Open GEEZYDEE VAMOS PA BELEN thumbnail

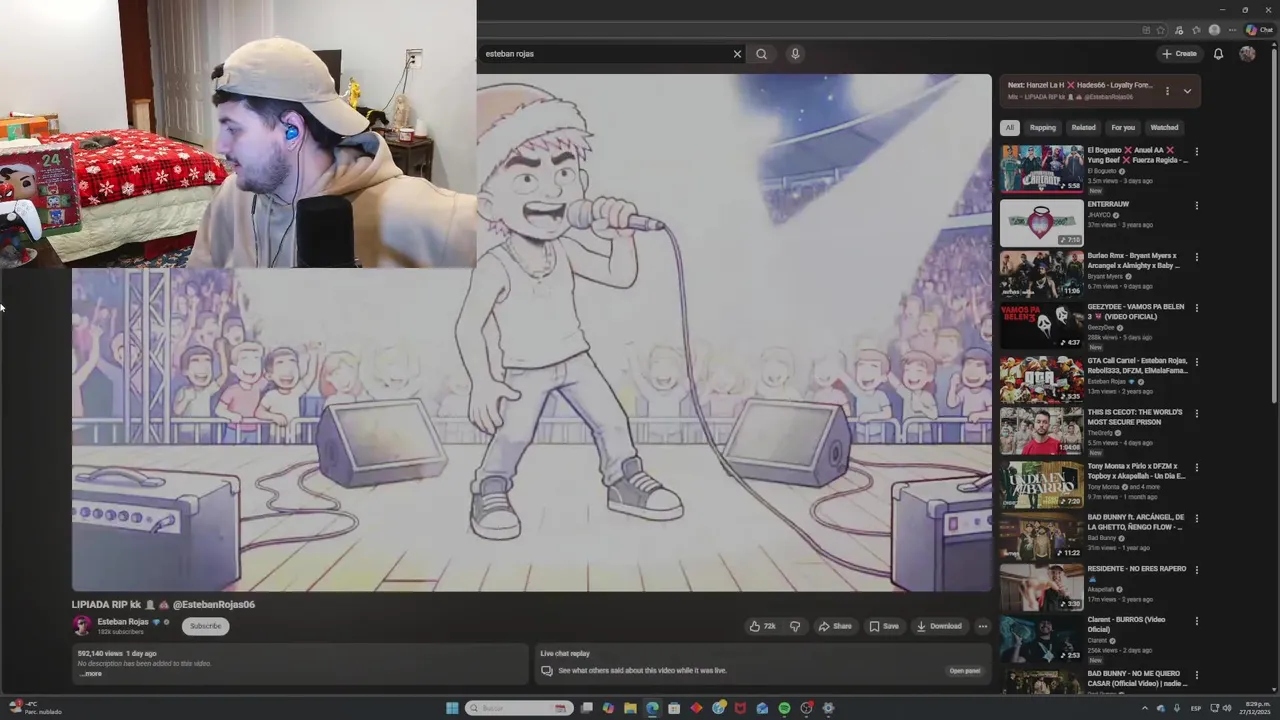(1041, 325)
